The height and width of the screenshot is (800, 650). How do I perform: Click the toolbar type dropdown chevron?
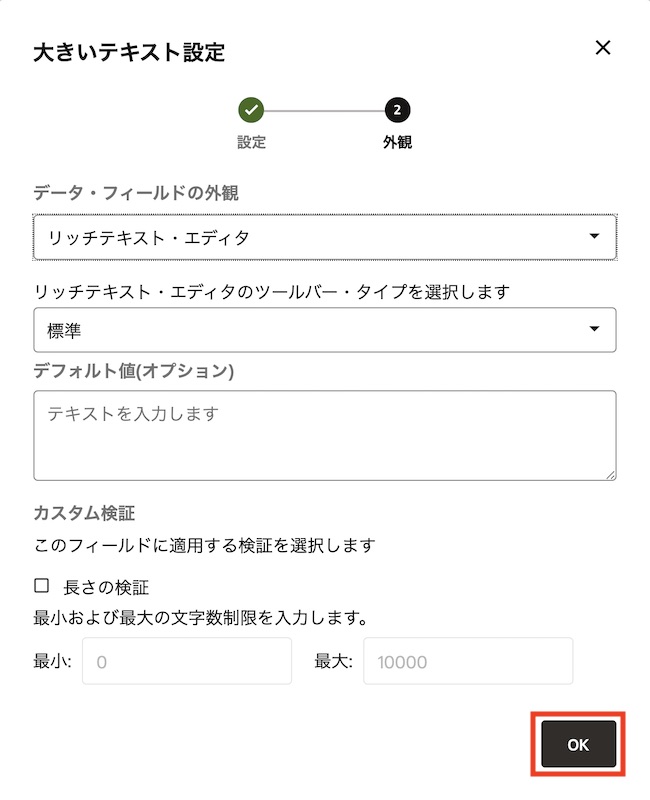[593, 329]
